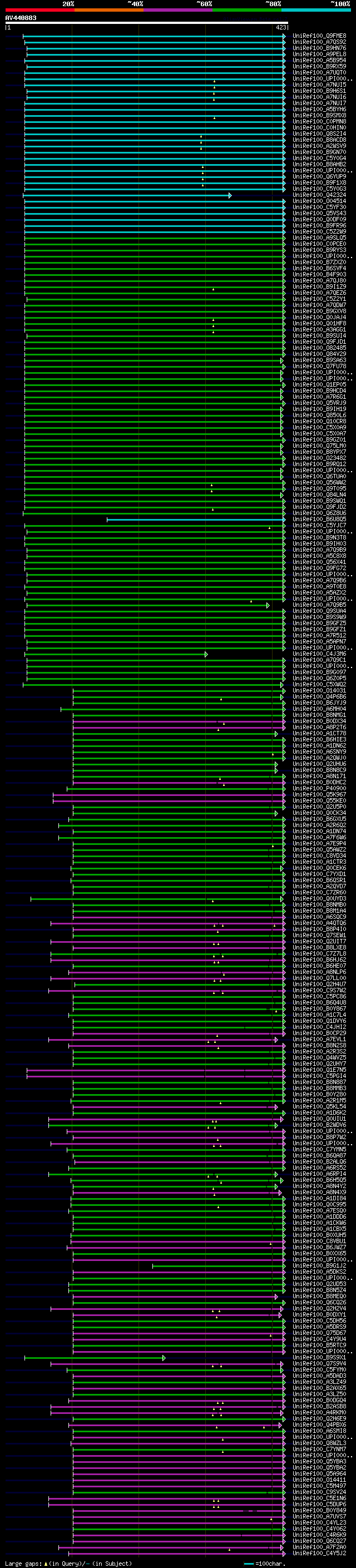Select hit label UniRef100_B6HIE3
The height and width of the screenshot is (1568, 356).
319,740
